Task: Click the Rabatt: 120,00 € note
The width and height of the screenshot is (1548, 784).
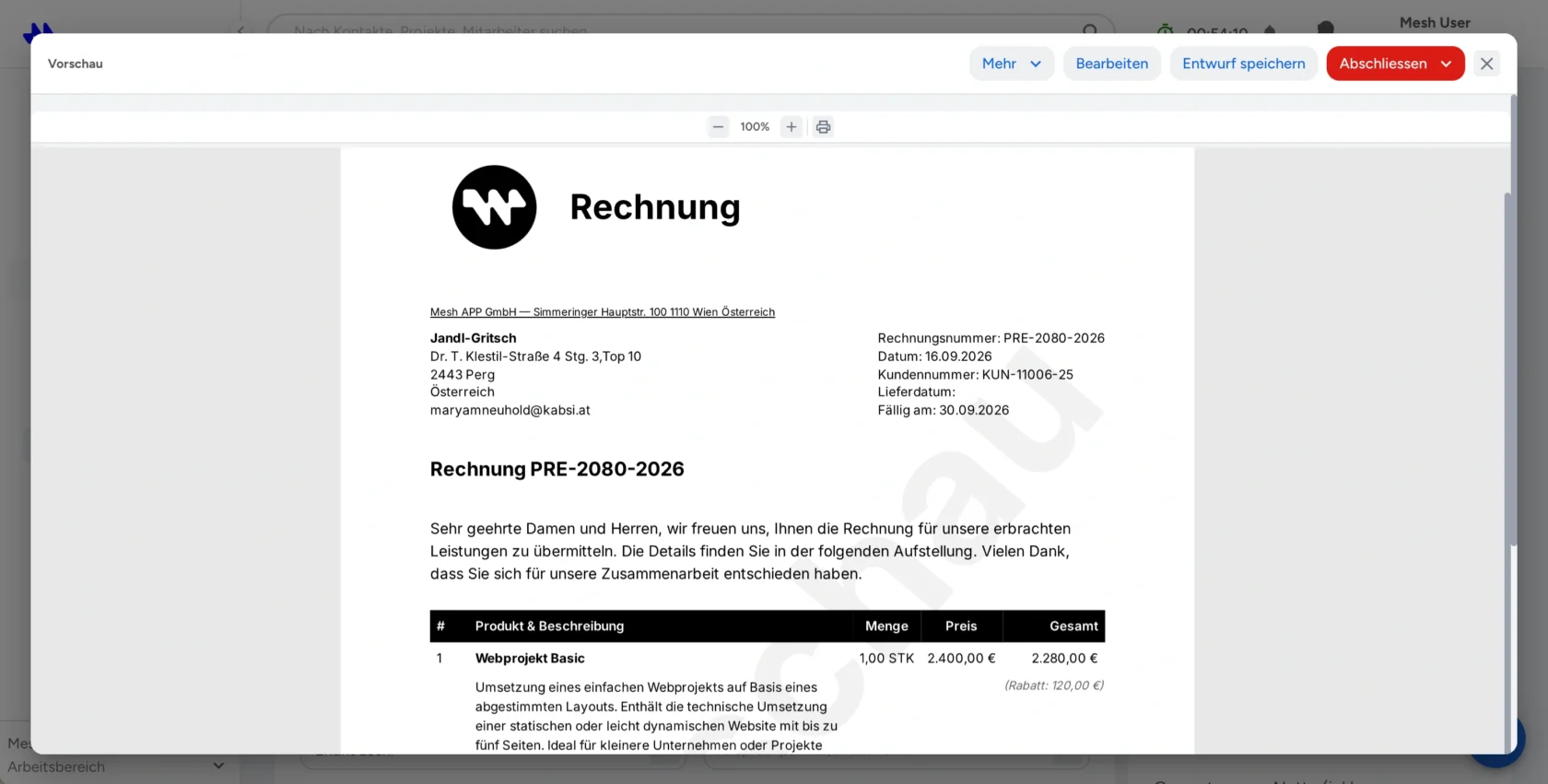Action: click(x=1054, y=685)
